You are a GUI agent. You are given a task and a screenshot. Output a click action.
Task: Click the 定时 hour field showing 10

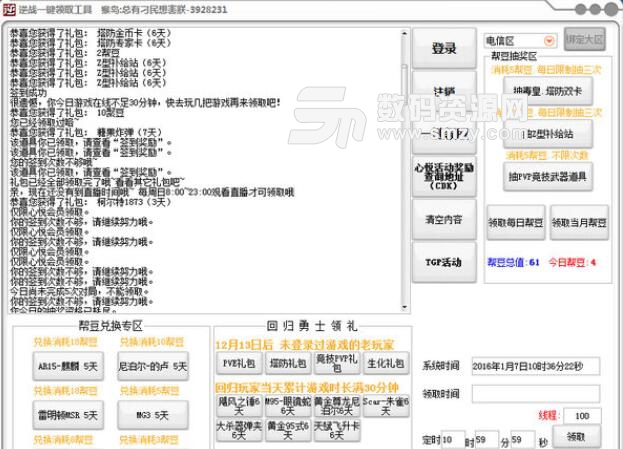coord(452,439)
